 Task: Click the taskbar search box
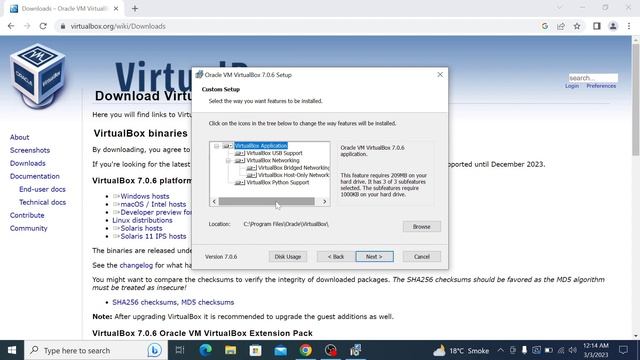[96, 350]
